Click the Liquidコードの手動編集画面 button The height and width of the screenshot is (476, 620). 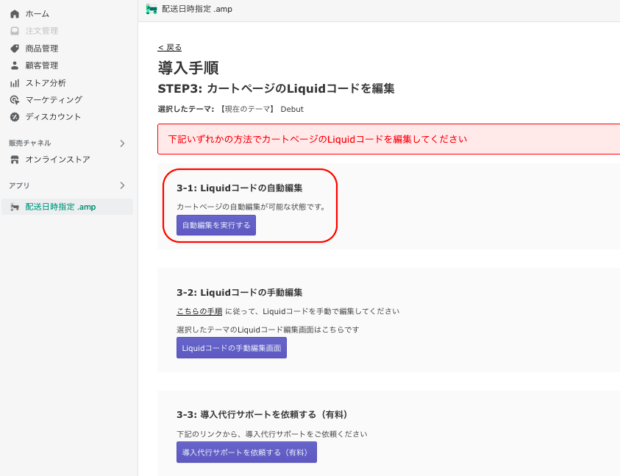[231, 348]
